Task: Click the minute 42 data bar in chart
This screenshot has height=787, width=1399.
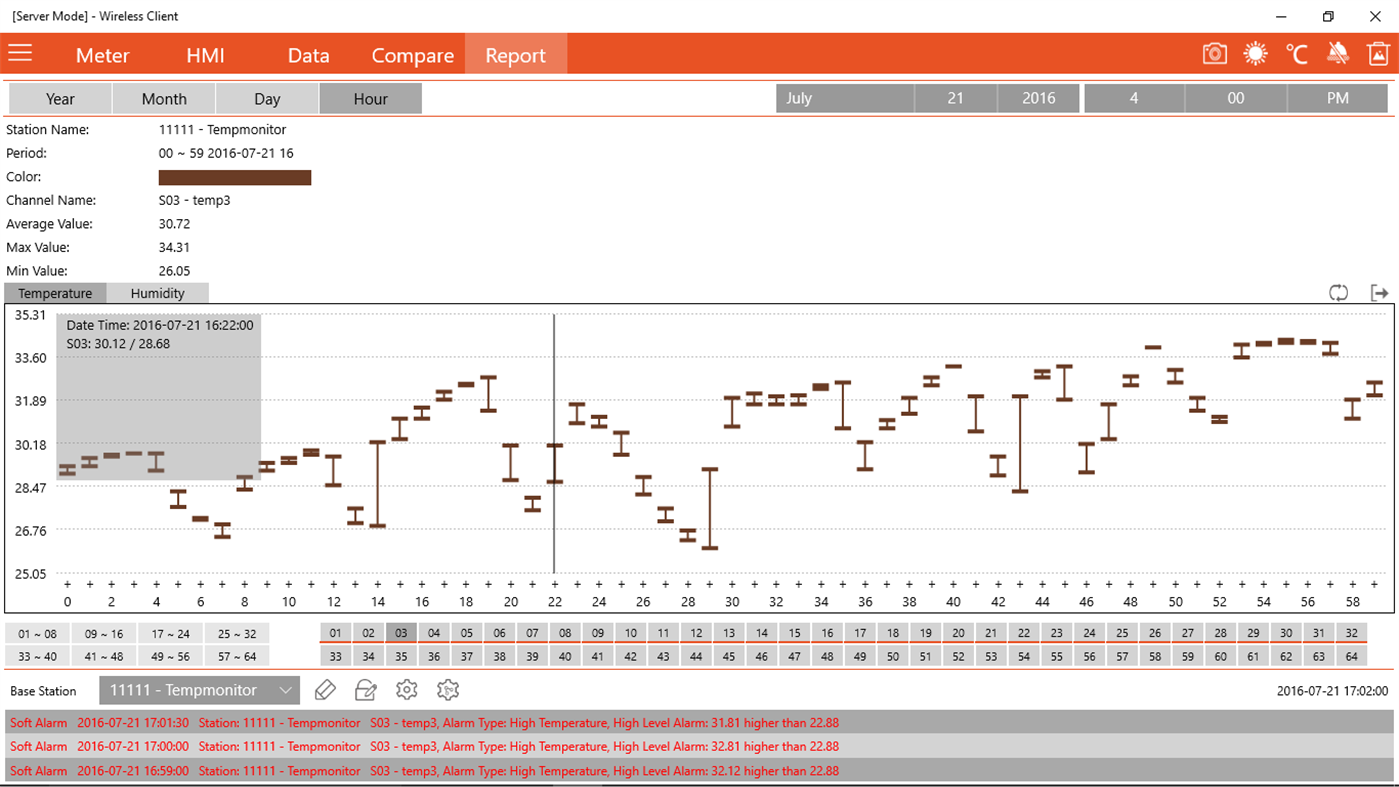Action: 997,466
